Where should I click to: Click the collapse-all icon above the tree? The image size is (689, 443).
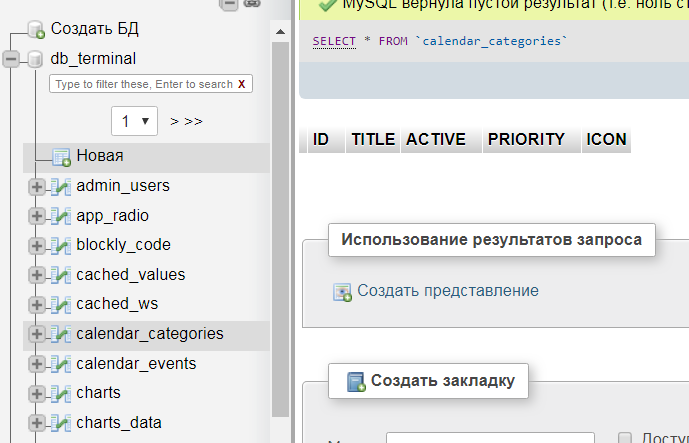click(229, 4)
